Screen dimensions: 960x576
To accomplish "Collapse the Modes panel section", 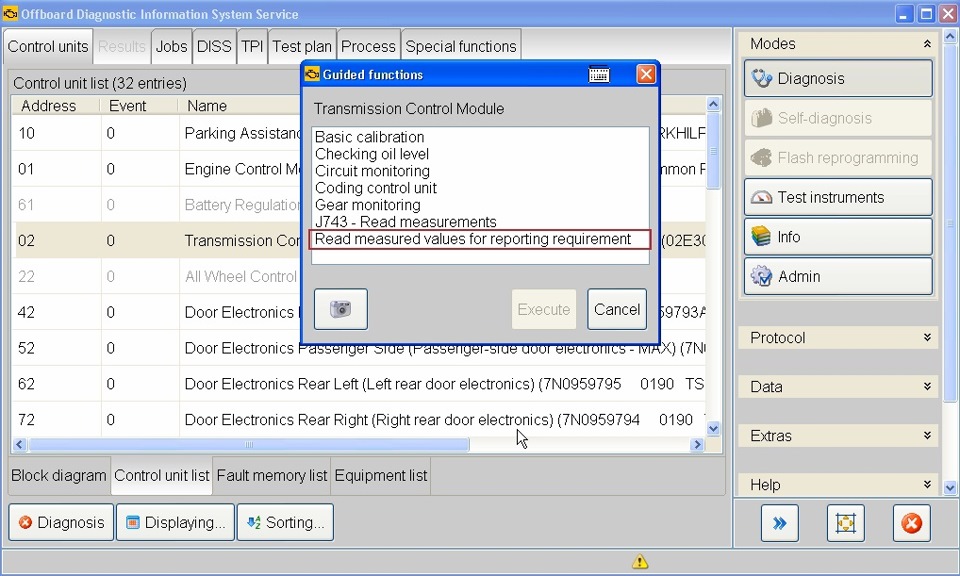I will [x=926, y=44].
